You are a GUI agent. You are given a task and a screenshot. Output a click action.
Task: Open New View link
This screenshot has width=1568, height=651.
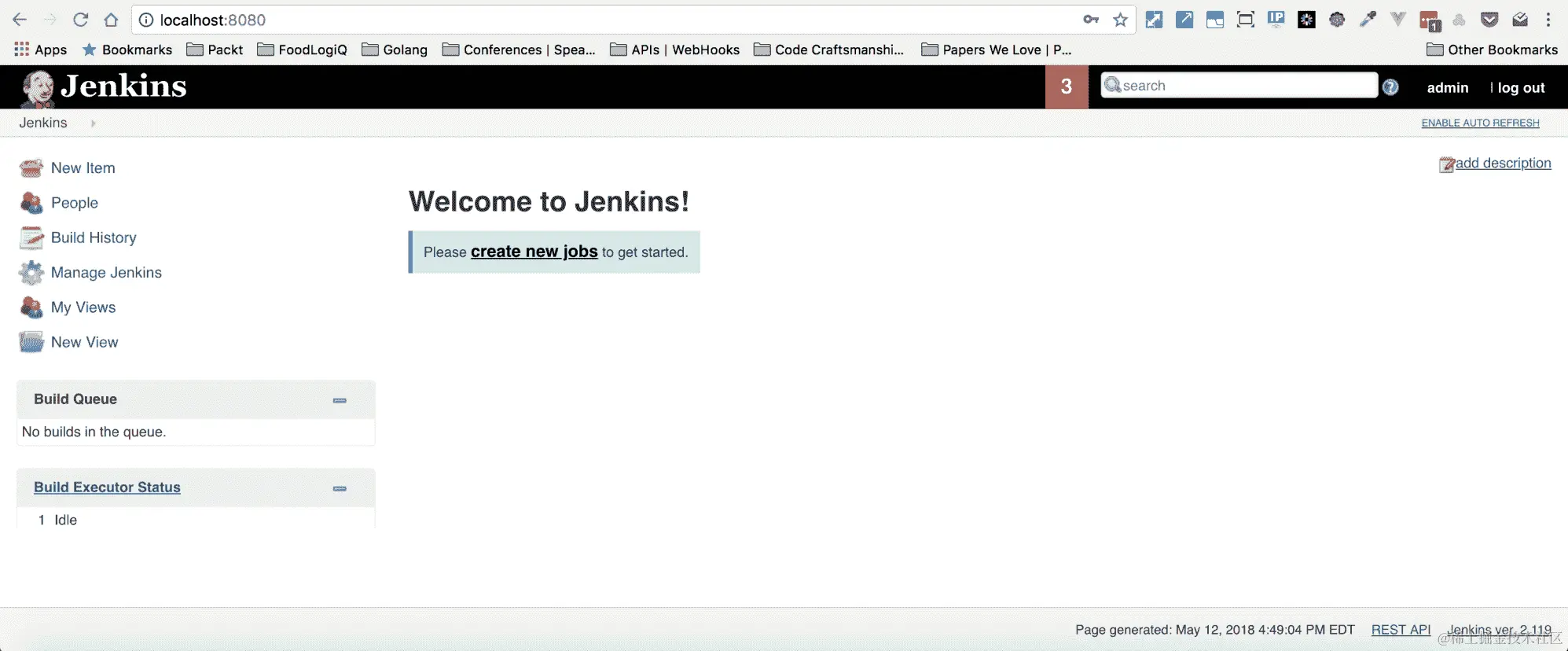[x=84, y=342]
